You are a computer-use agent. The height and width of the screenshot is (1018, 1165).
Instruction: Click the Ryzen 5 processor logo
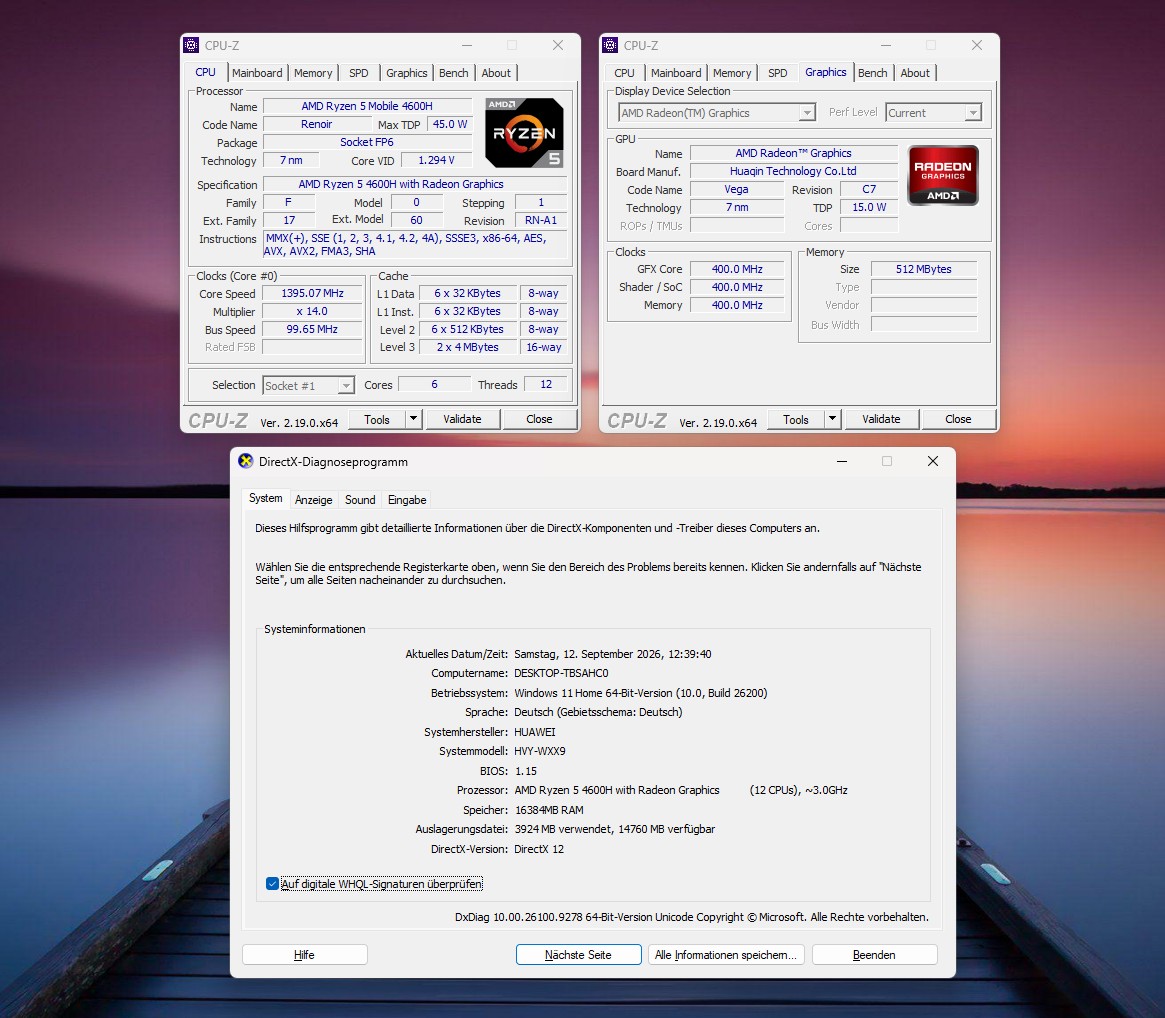[x=525, y=133]
